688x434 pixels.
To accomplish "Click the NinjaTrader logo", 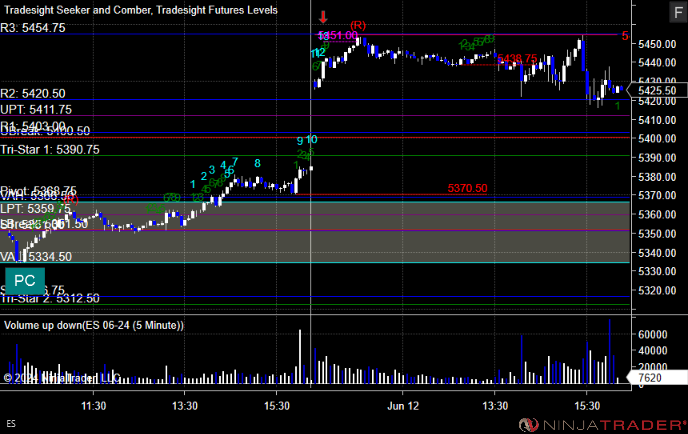I will pos(602,425).
